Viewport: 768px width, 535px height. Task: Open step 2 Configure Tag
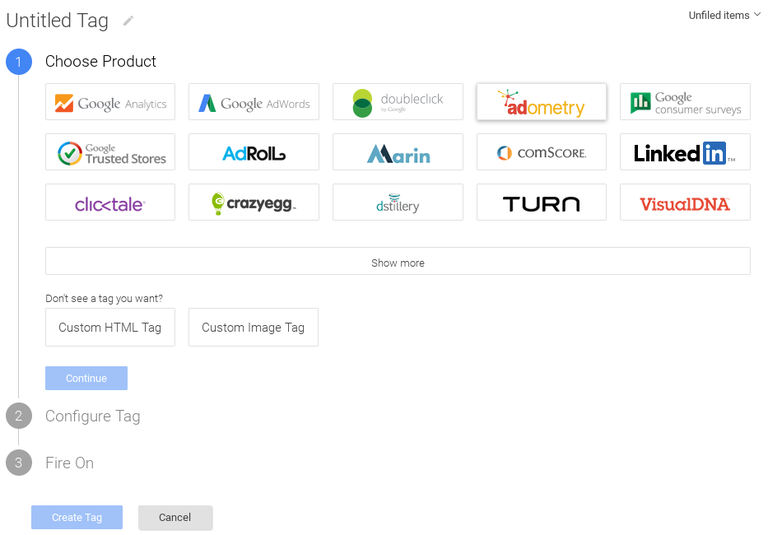(73, 416)
